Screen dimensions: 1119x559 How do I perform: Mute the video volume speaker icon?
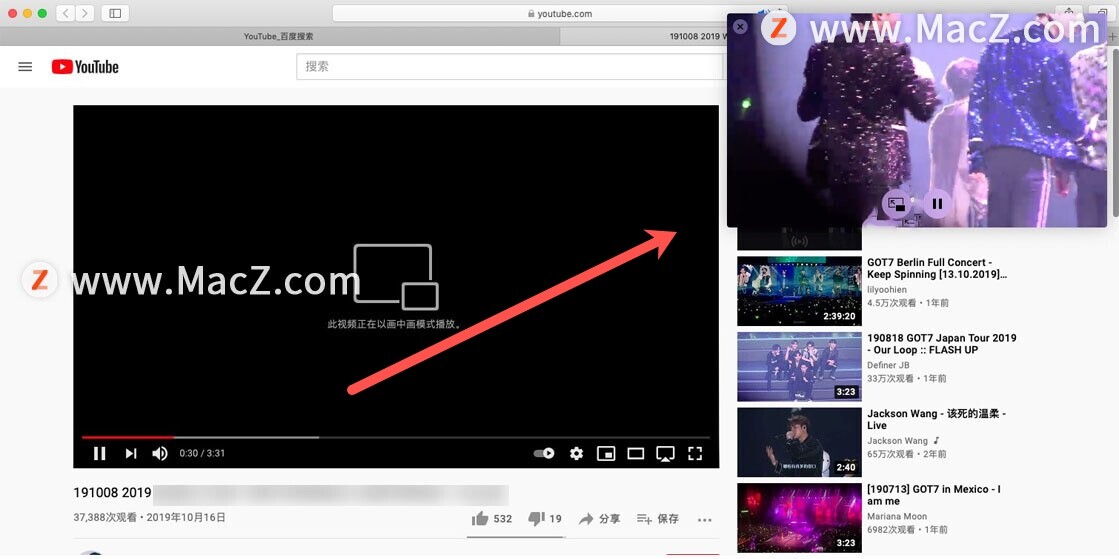pos(160,453)
